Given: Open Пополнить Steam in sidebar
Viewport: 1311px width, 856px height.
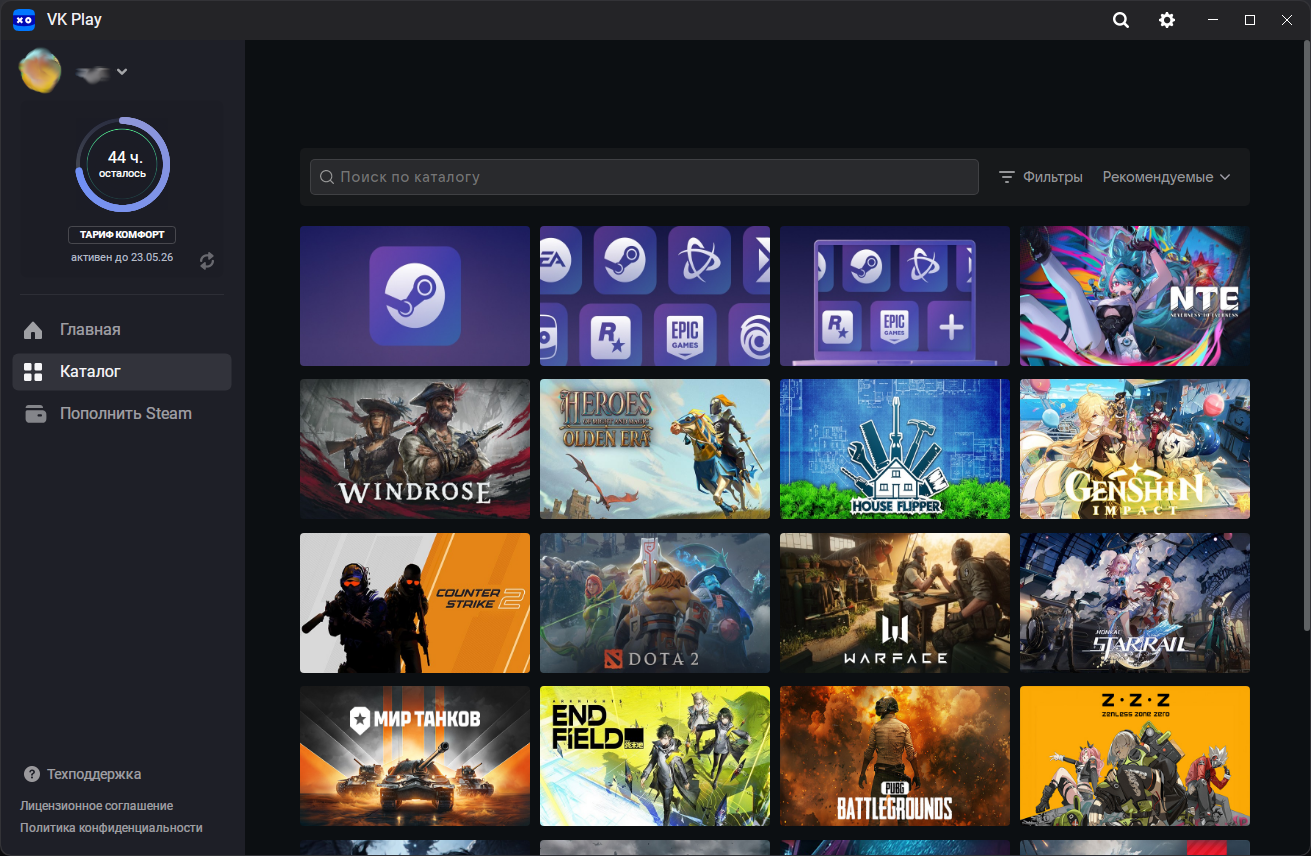Looking at the screenshot, I should 122,414.
